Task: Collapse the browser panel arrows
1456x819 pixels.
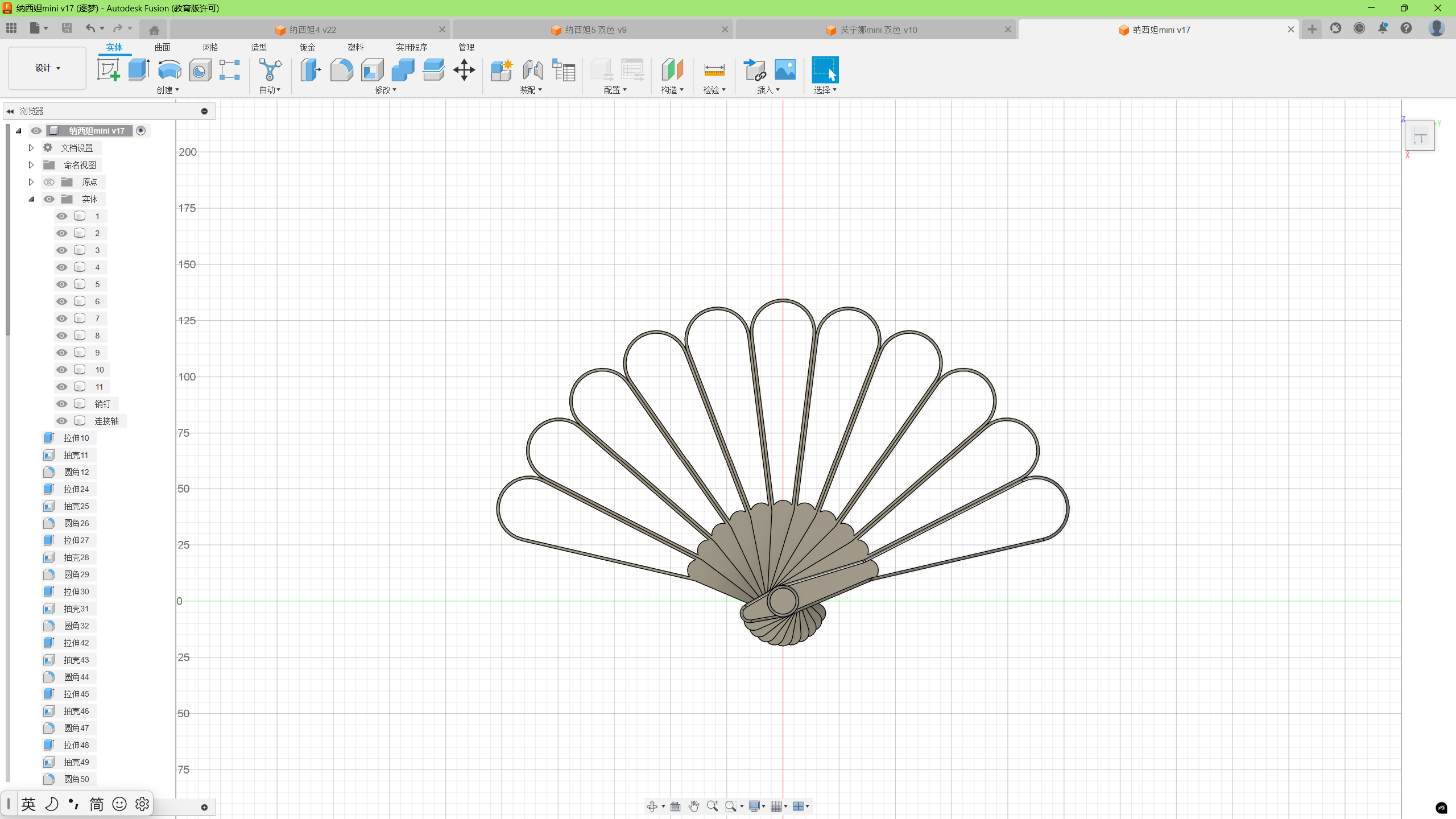Action: pyautogui.click(x=10, y=111)
